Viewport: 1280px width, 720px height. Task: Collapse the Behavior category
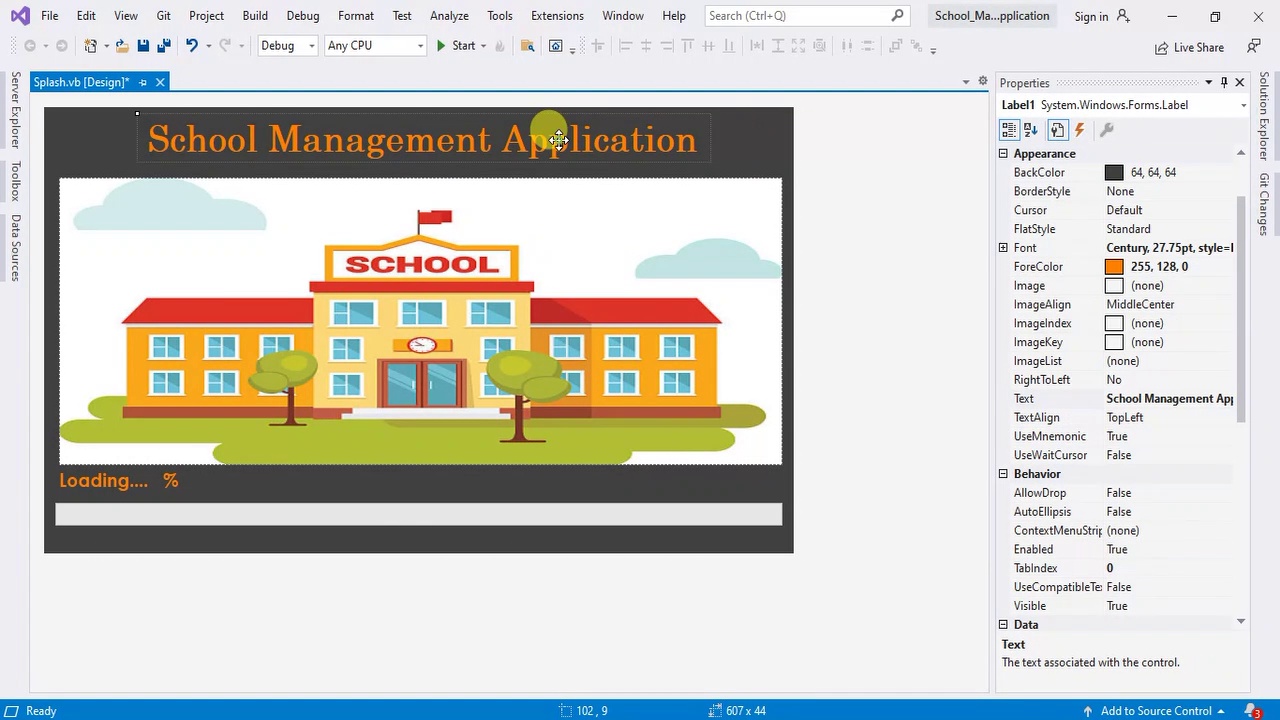[1003, 474]
